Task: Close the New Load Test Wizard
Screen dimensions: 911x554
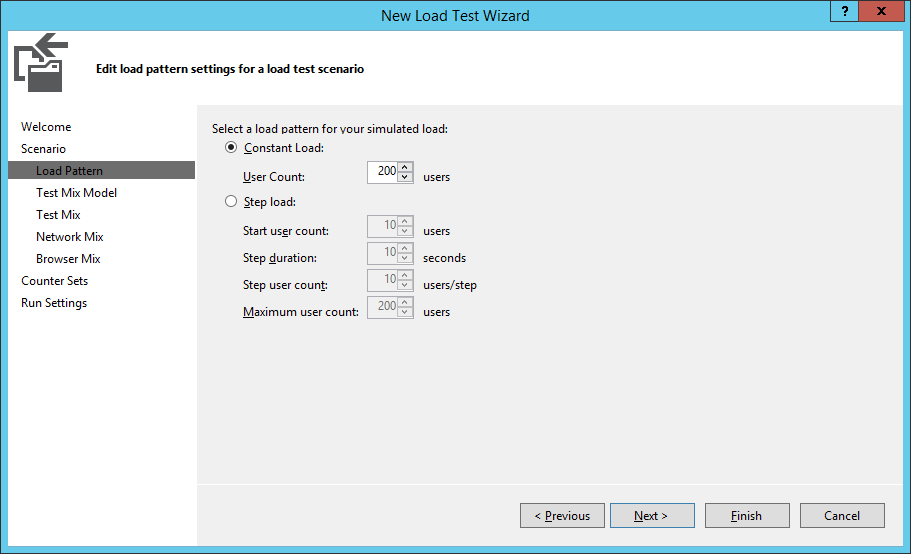Action: click(x=881, y=11)
